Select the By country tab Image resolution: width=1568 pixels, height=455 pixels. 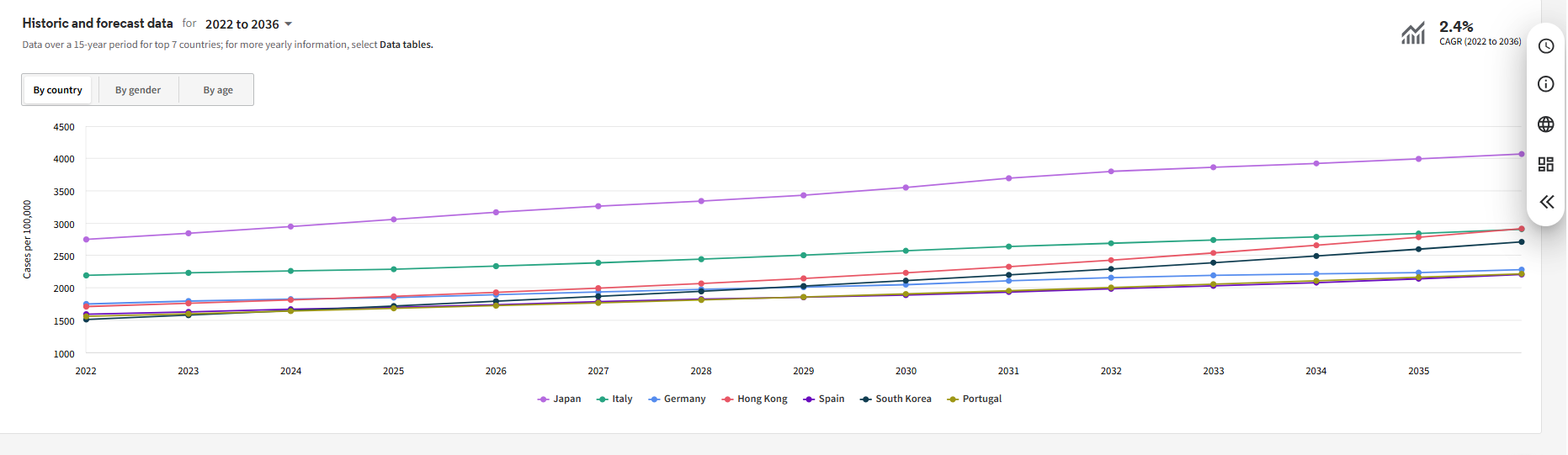[58, 90]
